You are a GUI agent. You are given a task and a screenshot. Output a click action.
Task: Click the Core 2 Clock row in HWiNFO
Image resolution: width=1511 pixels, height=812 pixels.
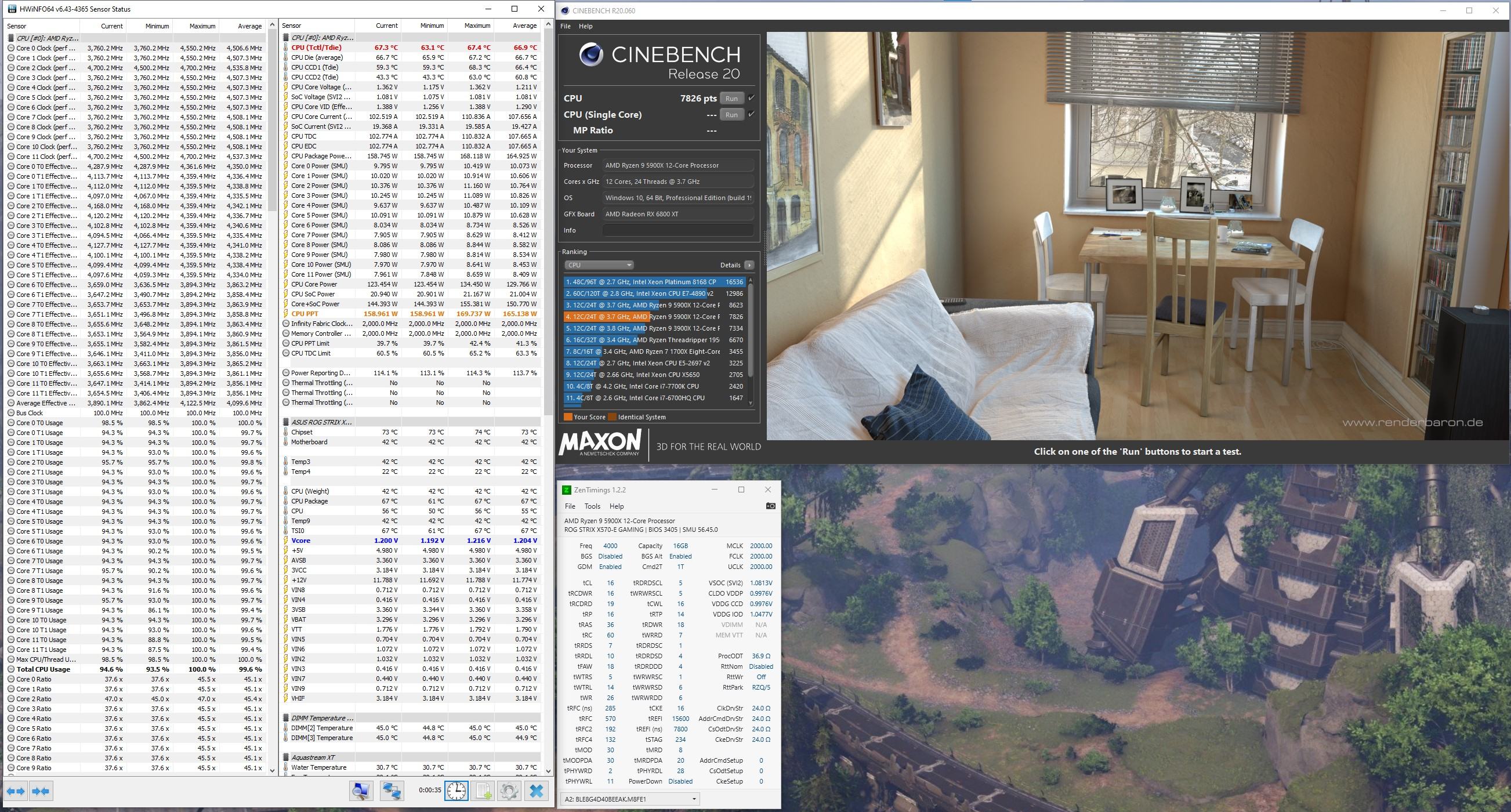click(136, 68)
